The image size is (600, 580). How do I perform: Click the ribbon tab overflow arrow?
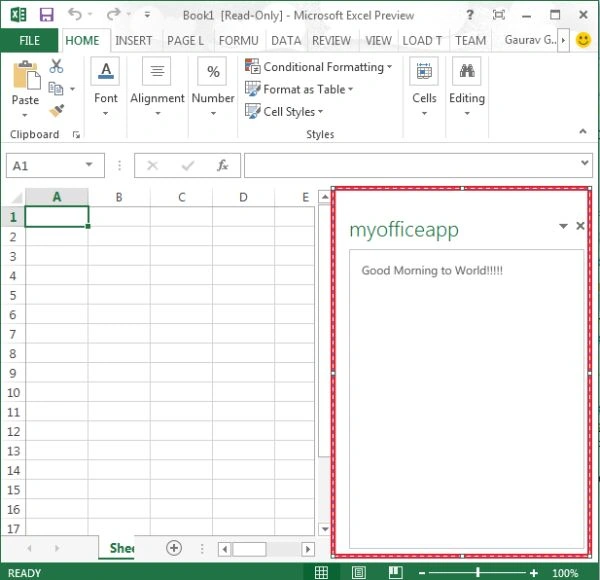563,40
